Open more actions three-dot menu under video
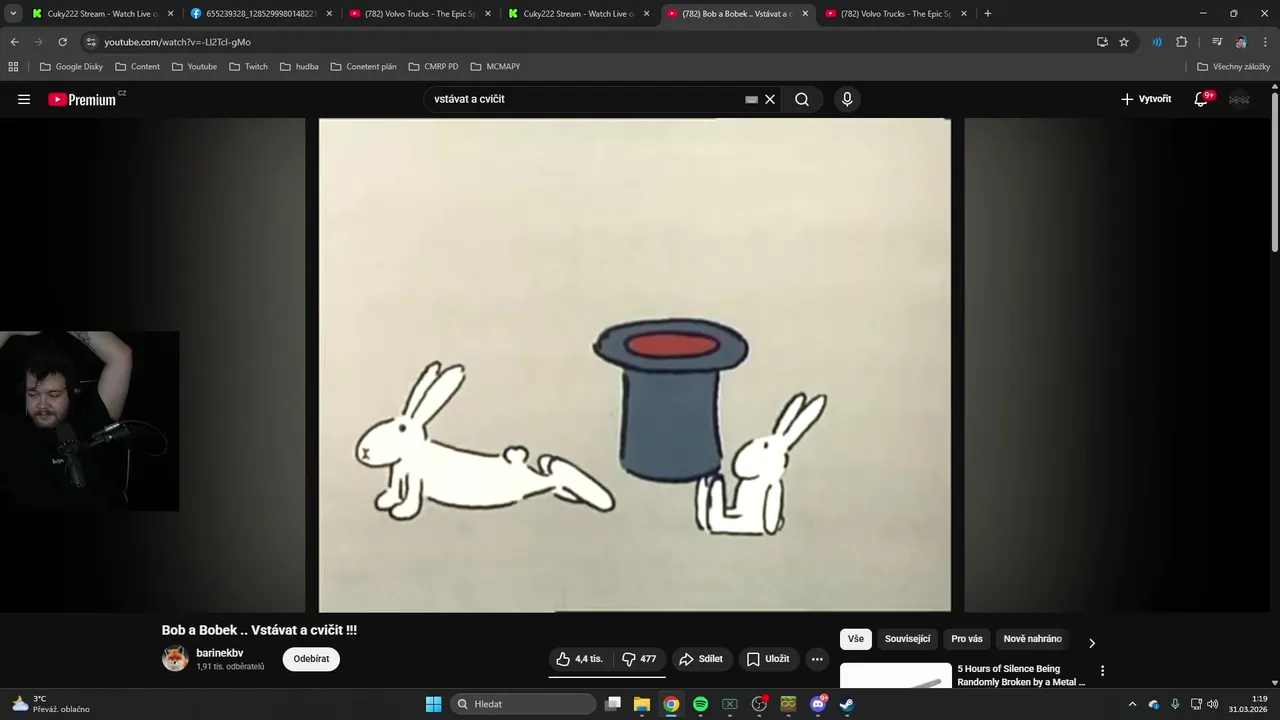The image size is (1280, 720). point(817,659)
